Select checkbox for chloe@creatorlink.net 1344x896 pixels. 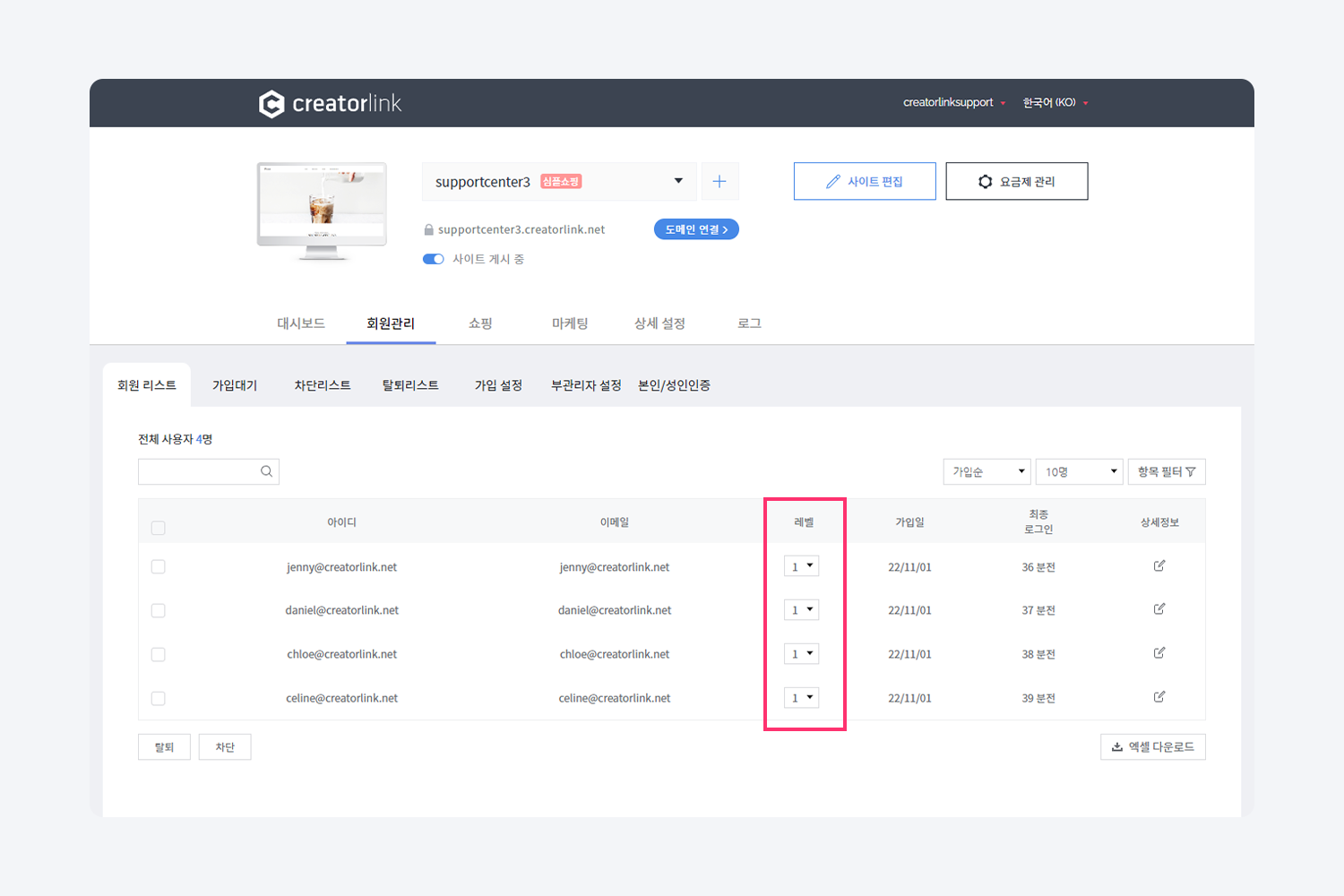coord(159,654)
